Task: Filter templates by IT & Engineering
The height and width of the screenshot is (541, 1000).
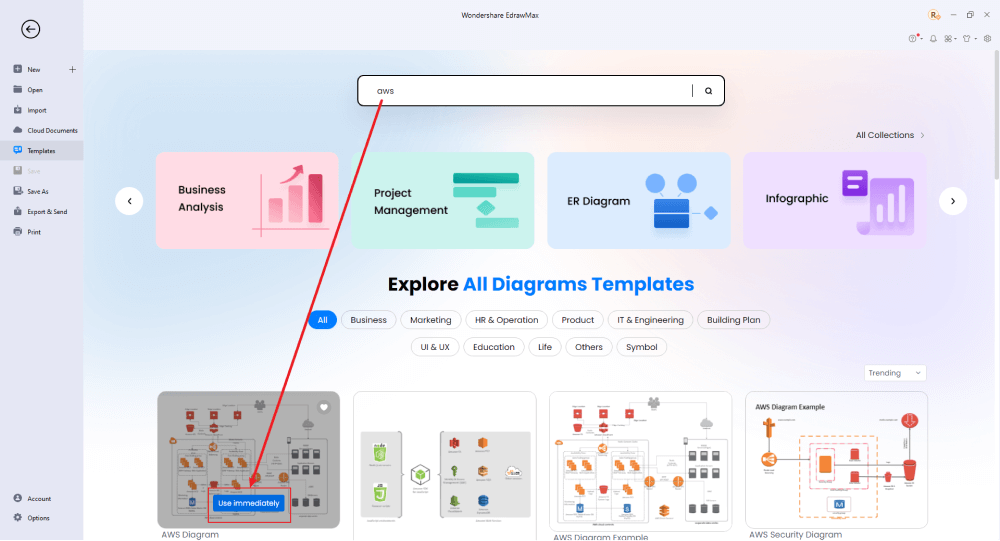Action: pos(651,320)
